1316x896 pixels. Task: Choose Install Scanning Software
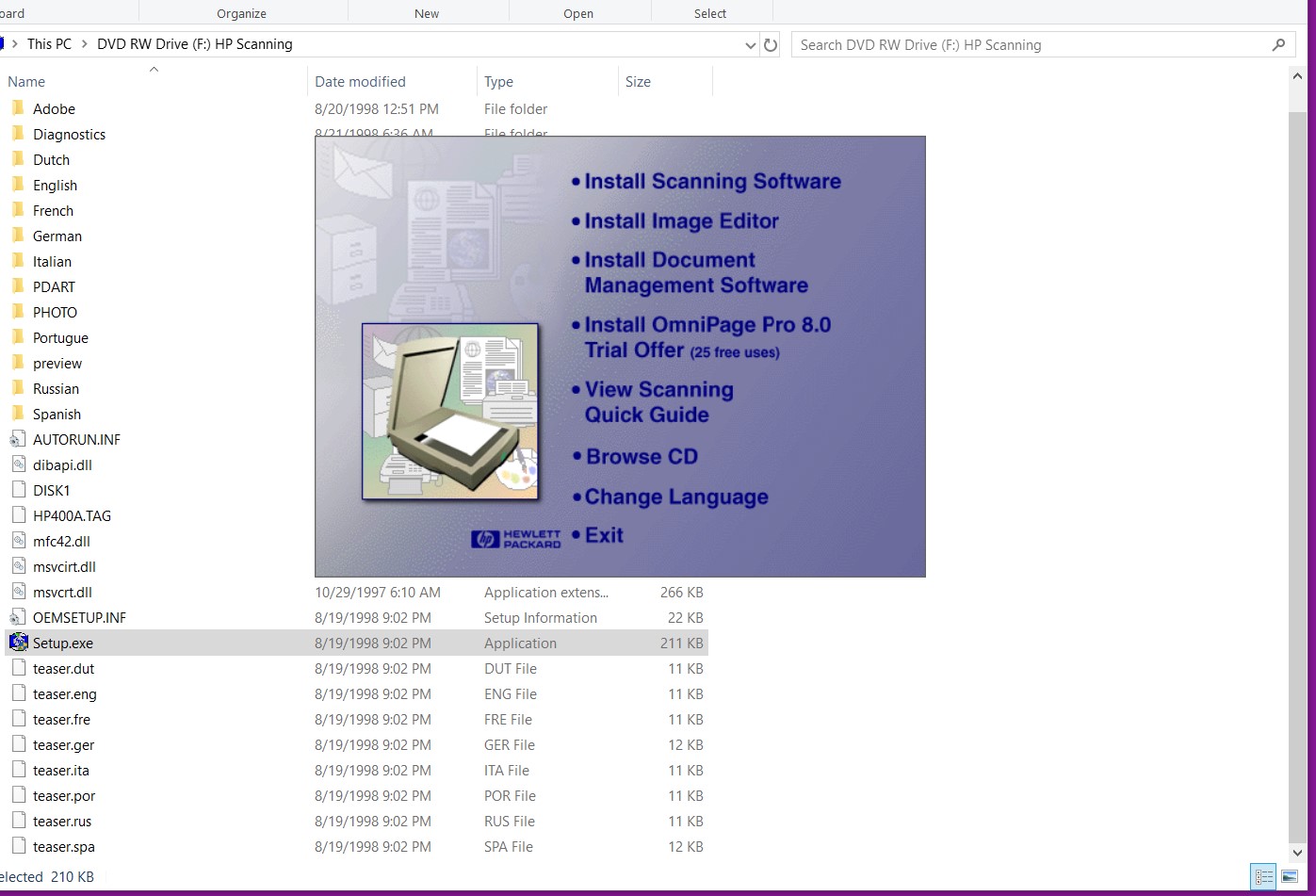pyautogui.click(x=712, y=181)
